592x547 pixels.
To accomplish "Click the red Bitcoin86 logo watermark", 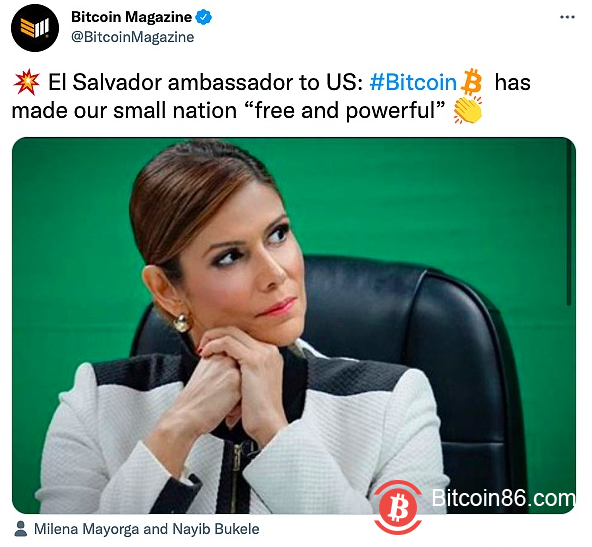I will pos(398,507).
